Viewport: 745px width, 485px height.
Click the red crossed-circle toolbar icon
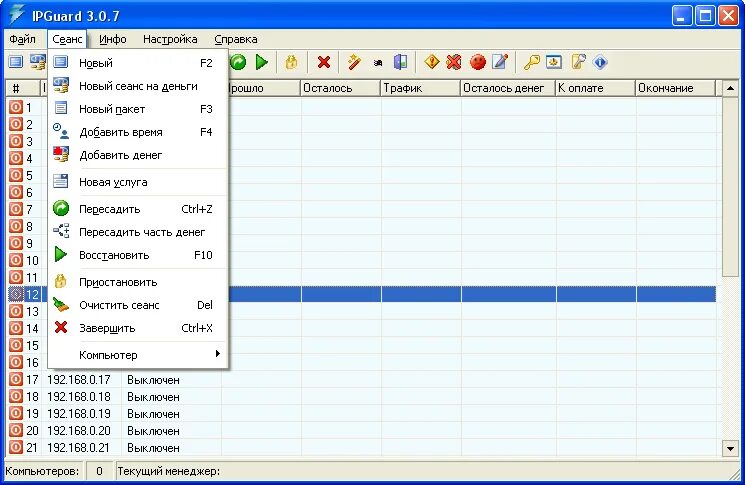tap(454, 62)
